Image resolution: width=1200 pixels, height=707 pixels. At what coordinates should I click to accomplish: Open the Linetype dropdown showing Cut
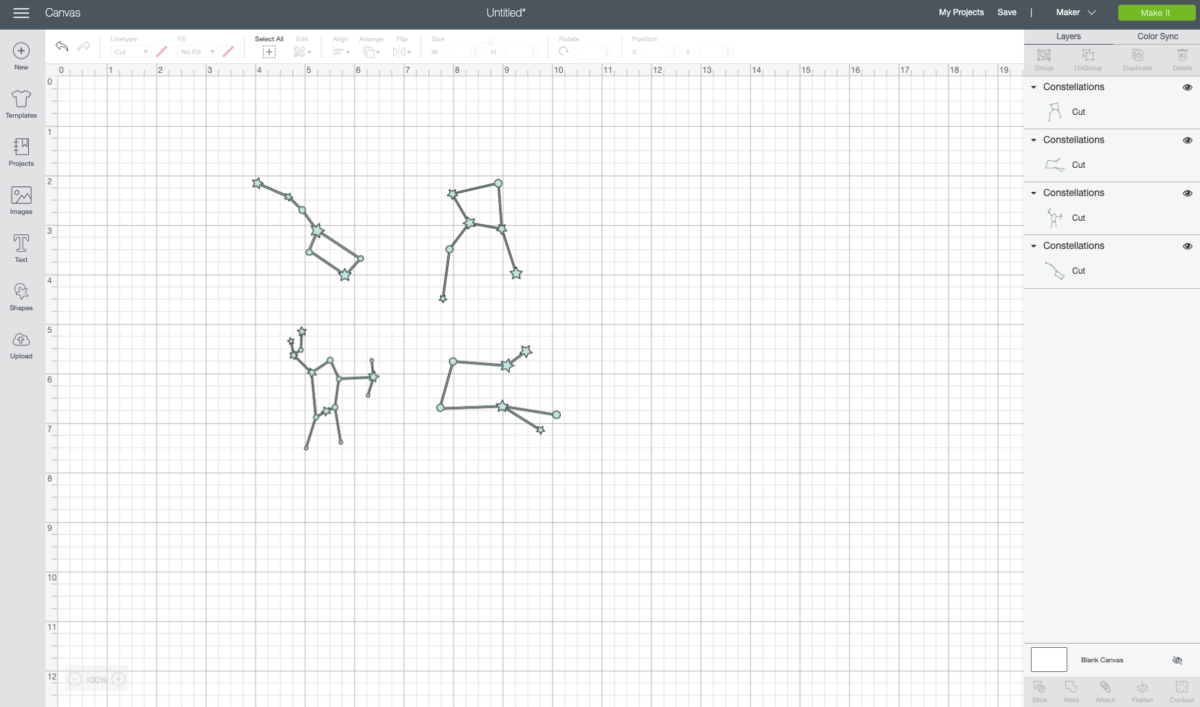point(129,51)
